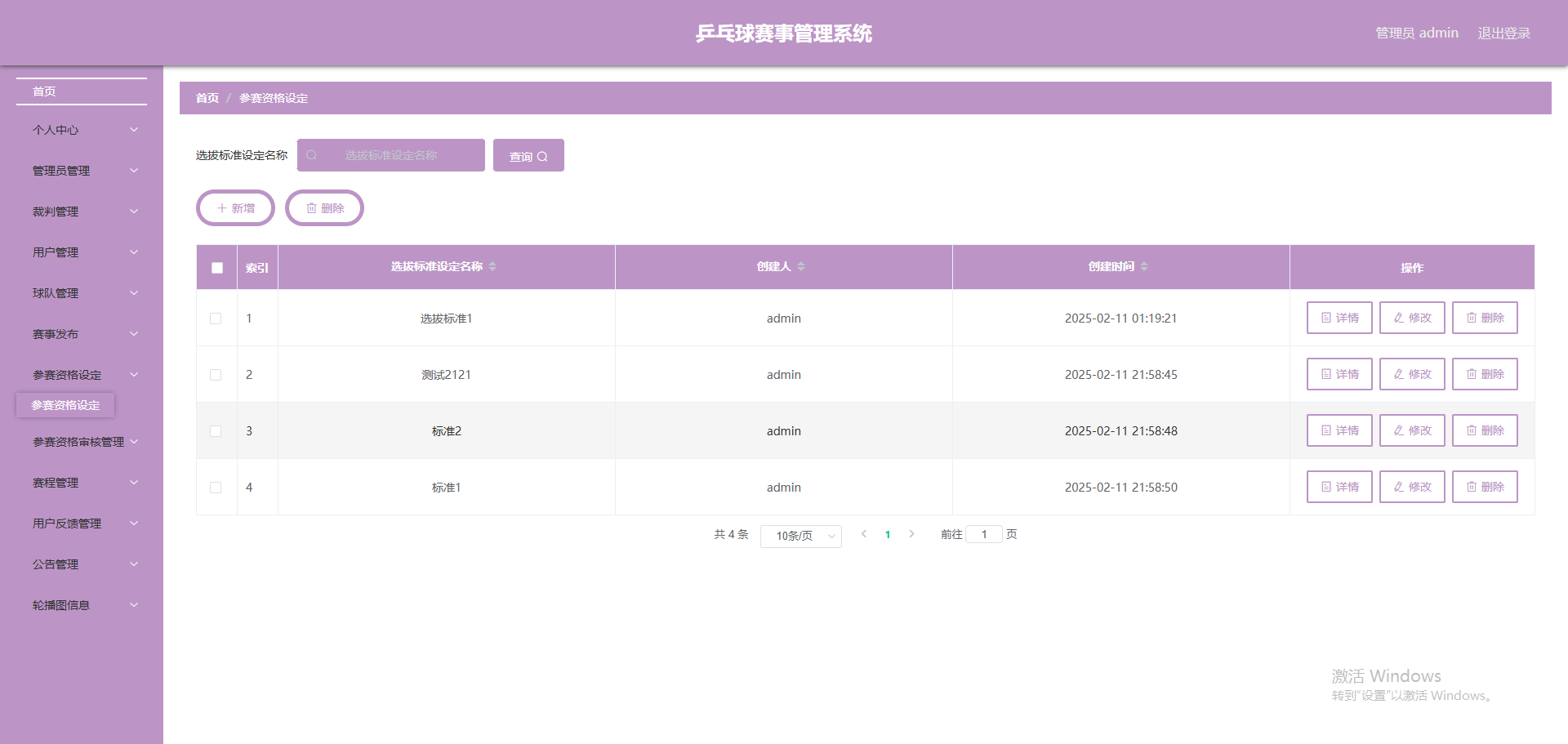1568x744 pixels.
Task: Focus the 选拔标准设定名称 search input
Action: (x=391, y=155)
